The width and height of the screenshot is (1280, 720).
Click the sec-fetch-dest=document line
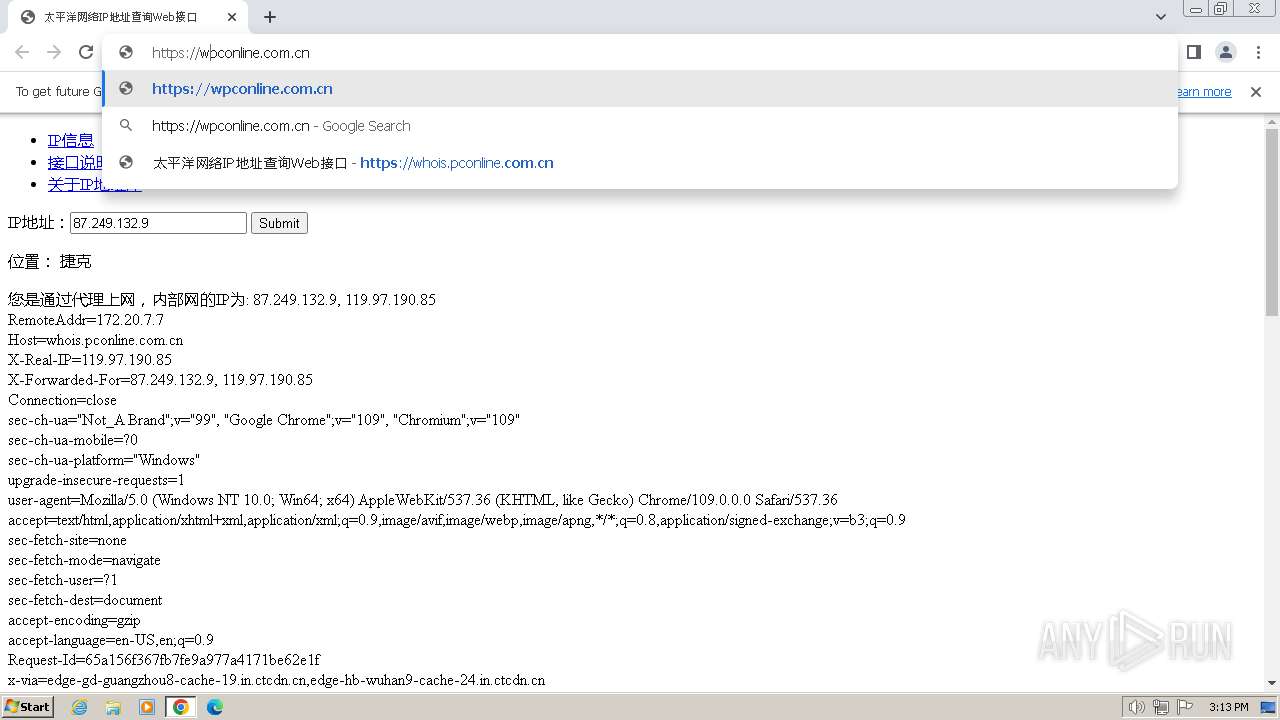click(x=85, y=600)
